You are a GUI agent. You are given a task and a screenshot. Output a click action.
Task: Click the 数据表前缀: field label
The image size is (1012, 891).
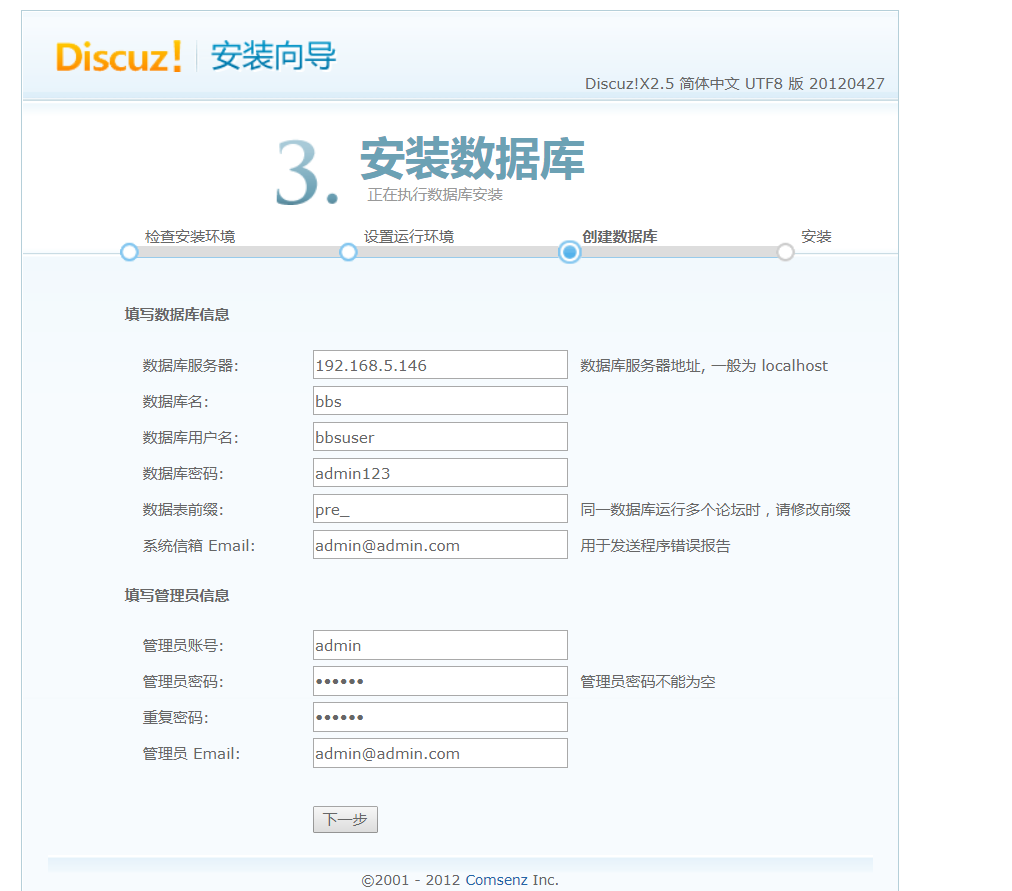point(183,510)
